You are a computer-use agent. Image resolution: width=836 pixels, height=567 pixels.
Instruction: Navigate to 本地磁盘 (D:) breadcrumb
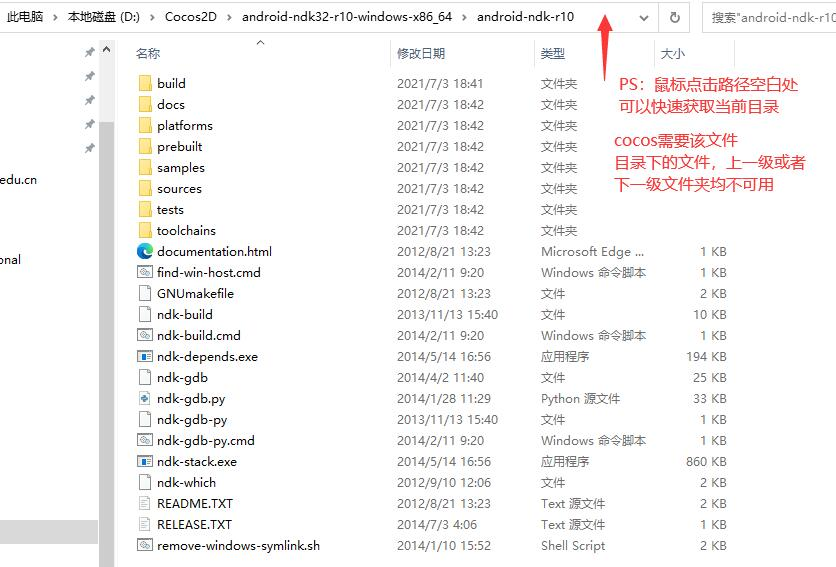click(104, 17)
